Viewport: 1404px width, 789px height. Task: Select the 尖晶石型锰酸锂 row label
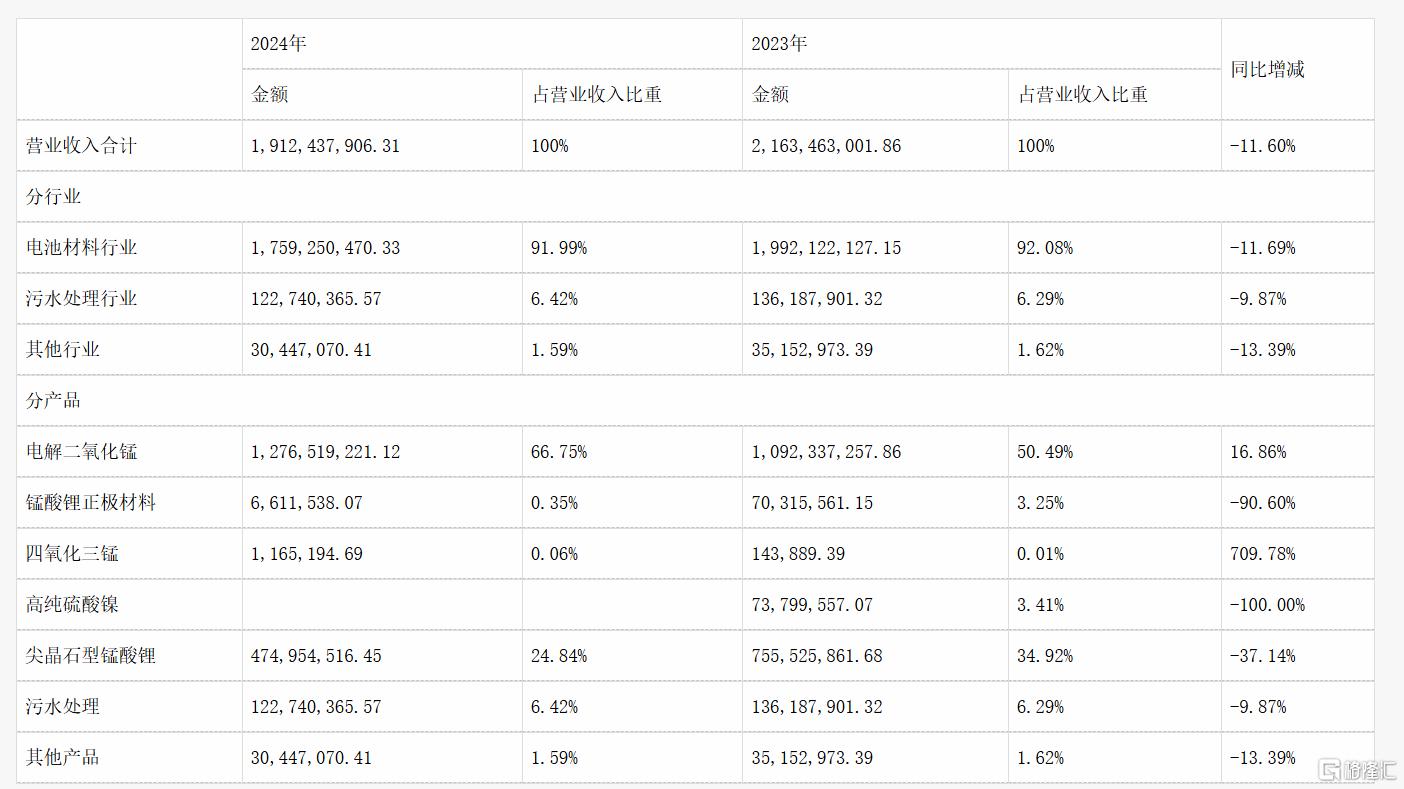[91, 656]
